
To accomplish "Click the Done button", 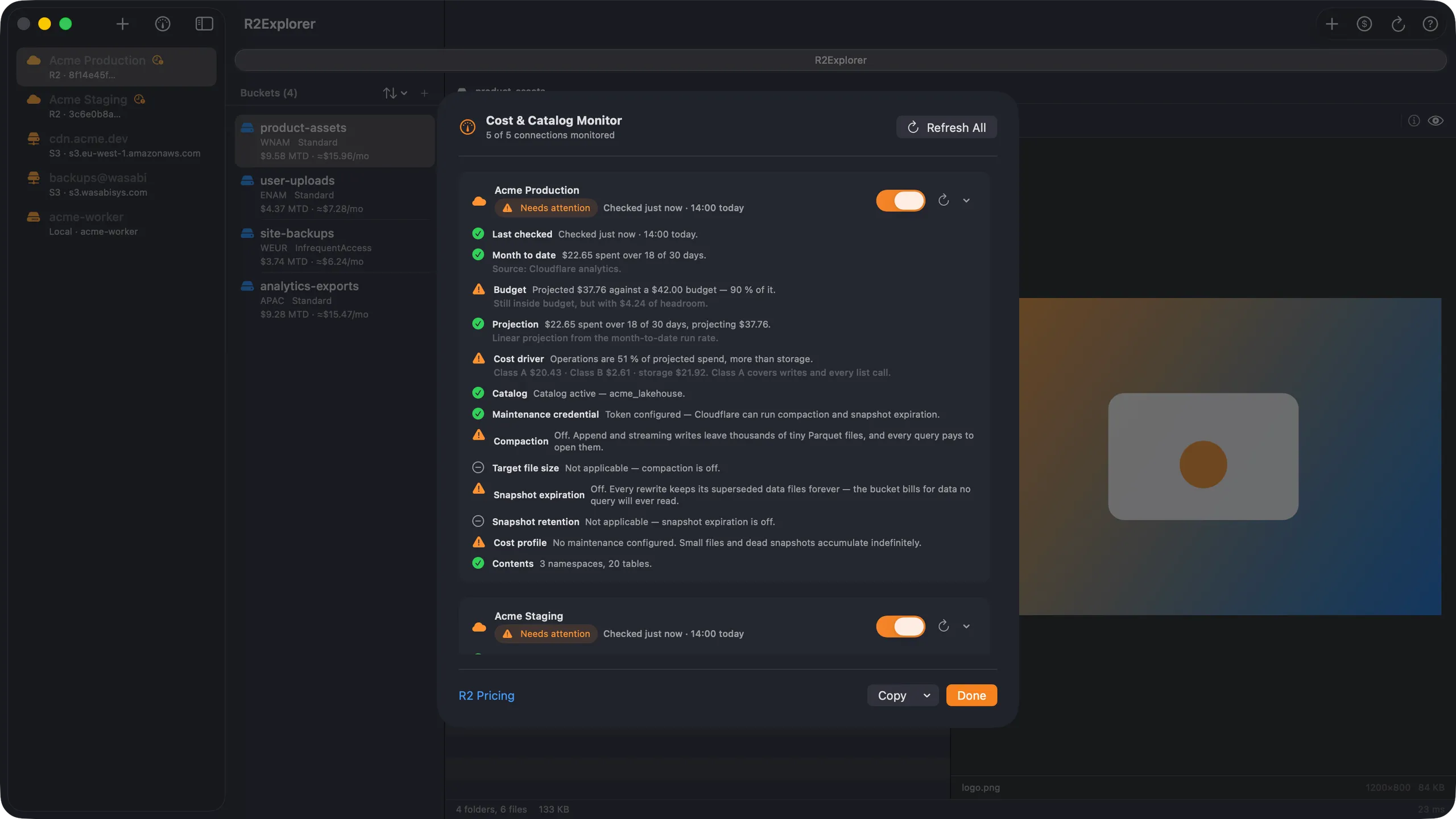I will tap(971, 695).
